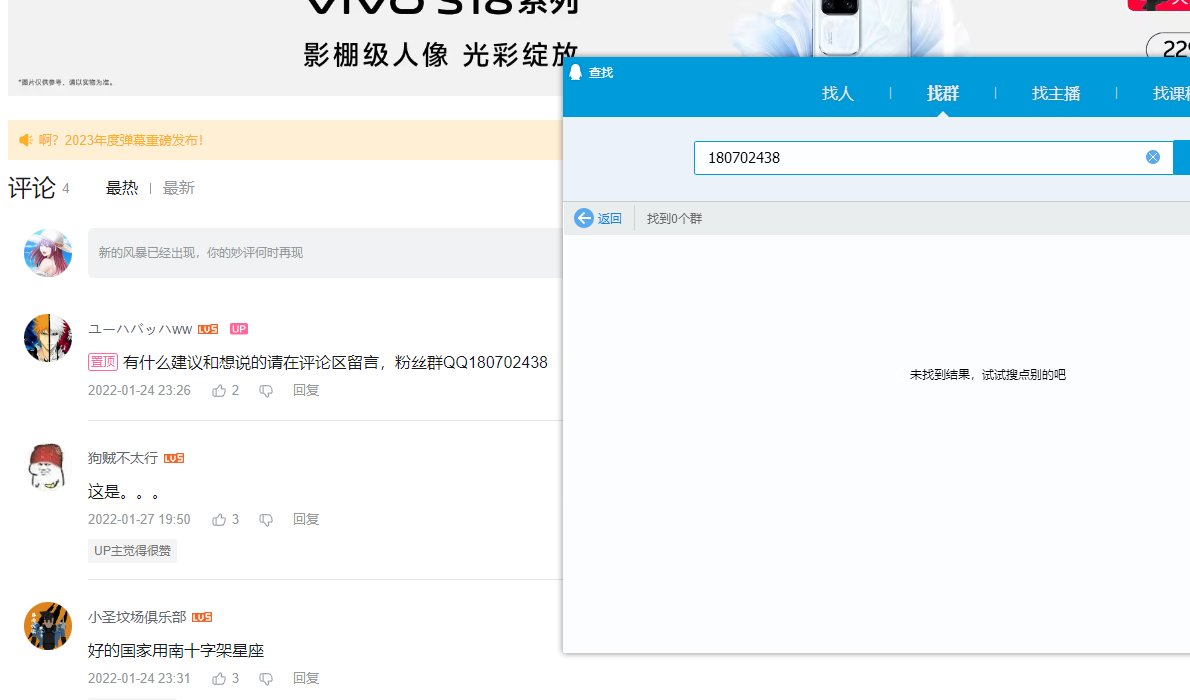Viewport: 1190px width, 700px height.
Task: Click your own avatar beside comment box
Action: click(48, 253)
